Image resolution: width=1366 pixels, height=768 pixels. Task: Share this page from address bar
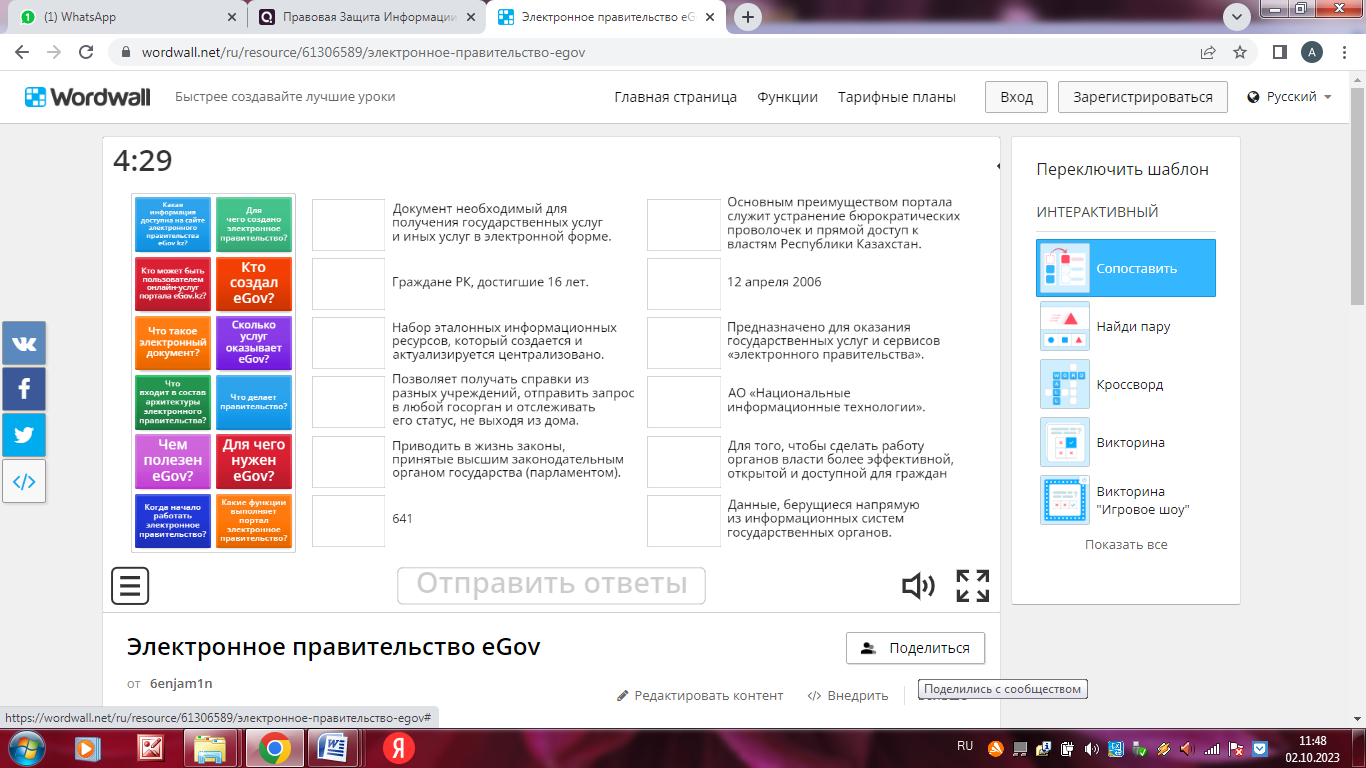pyautogui.click(x=1209, y=52)
